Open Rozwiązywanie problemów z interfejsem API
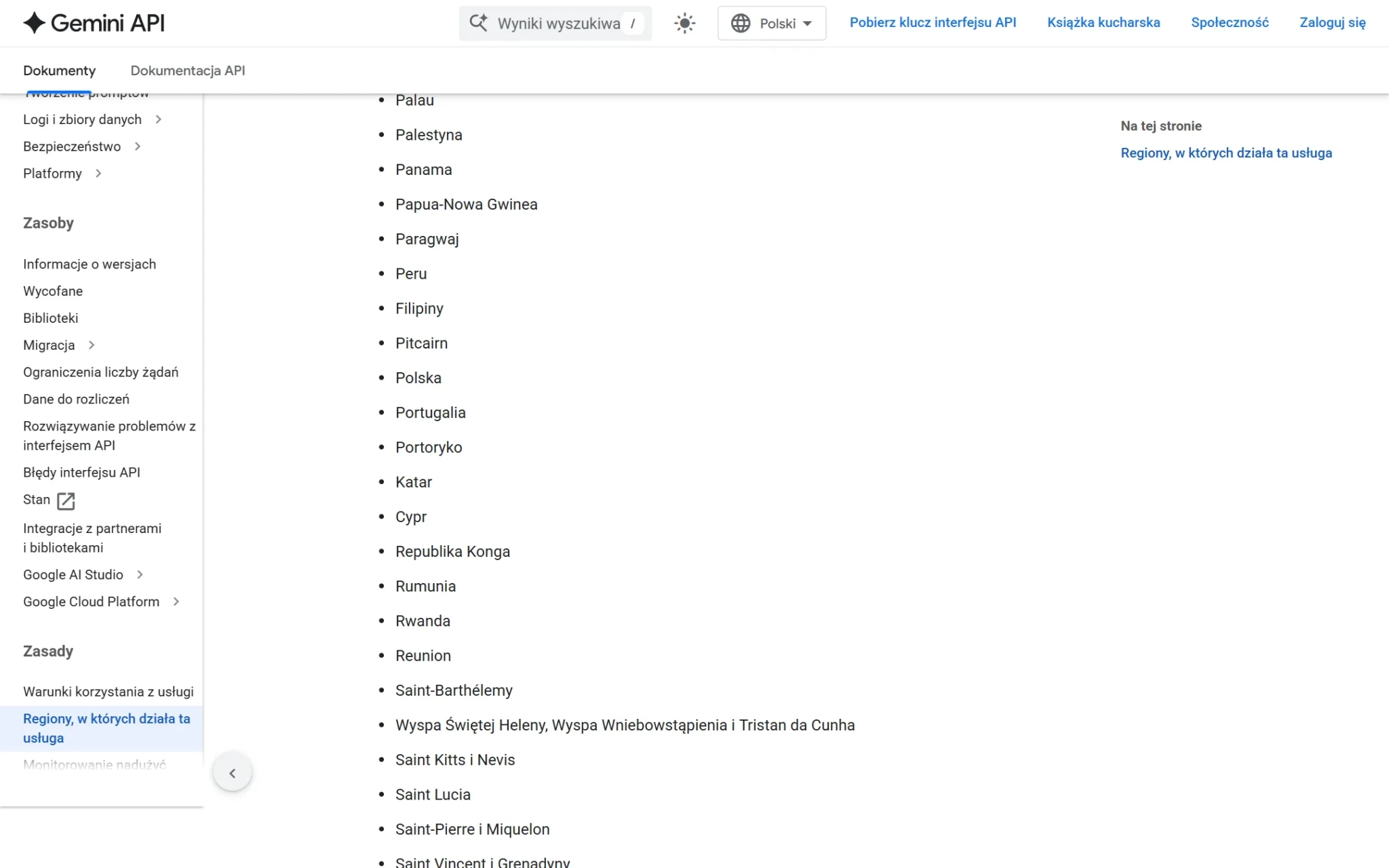 coord(109,436)
